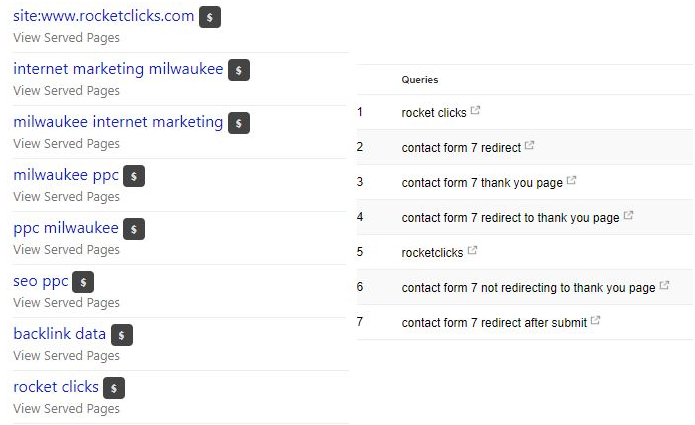This screenshot has height=425, width=695.
Task: Open external link icon for rocketclicks query
Action: pos(472,250)
